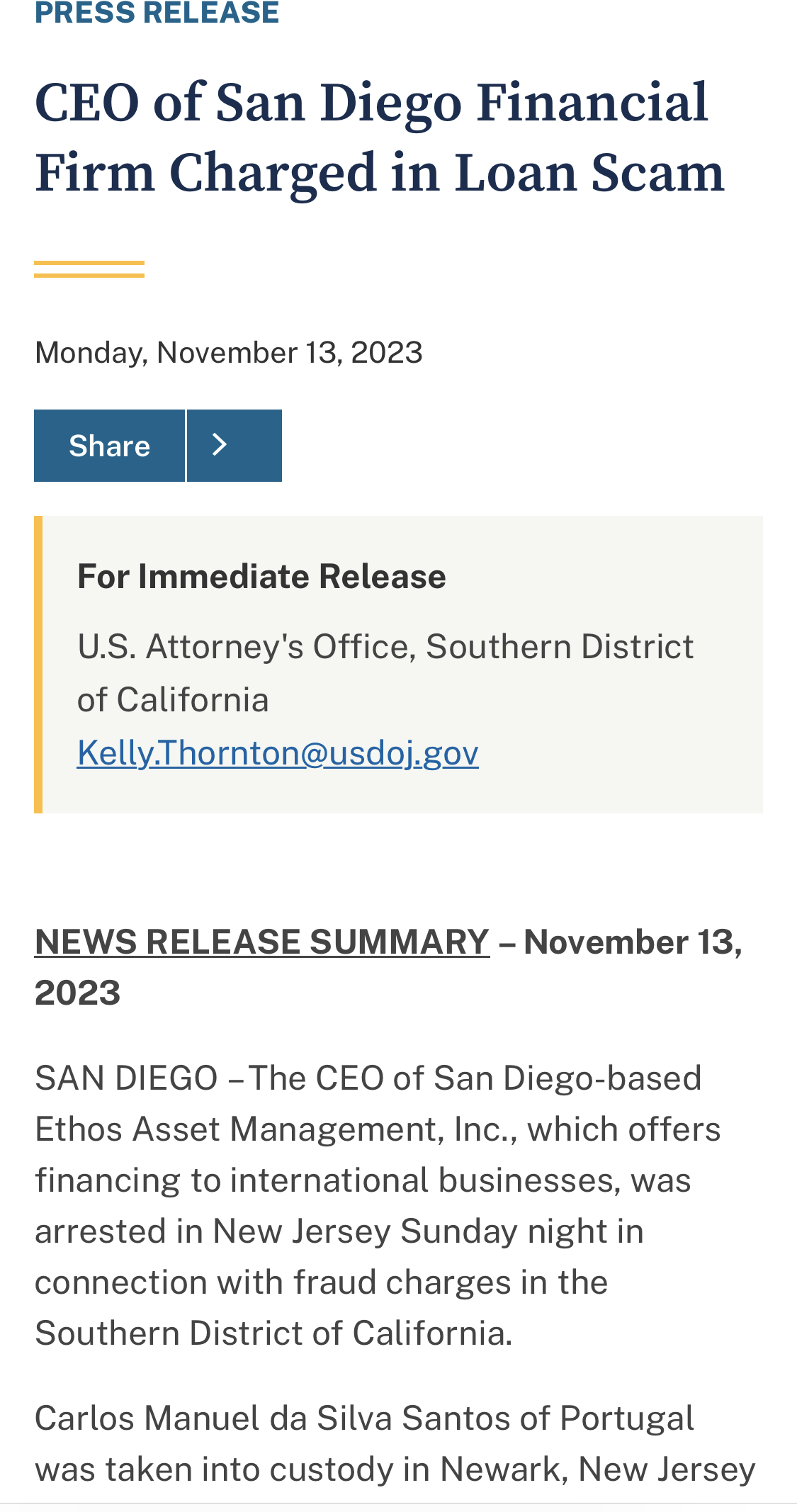This screenshot has height=1512, width=797.
Task: Click 'Southern District of California.' ending the paragraph
Action: click(x=273, y=1333)
